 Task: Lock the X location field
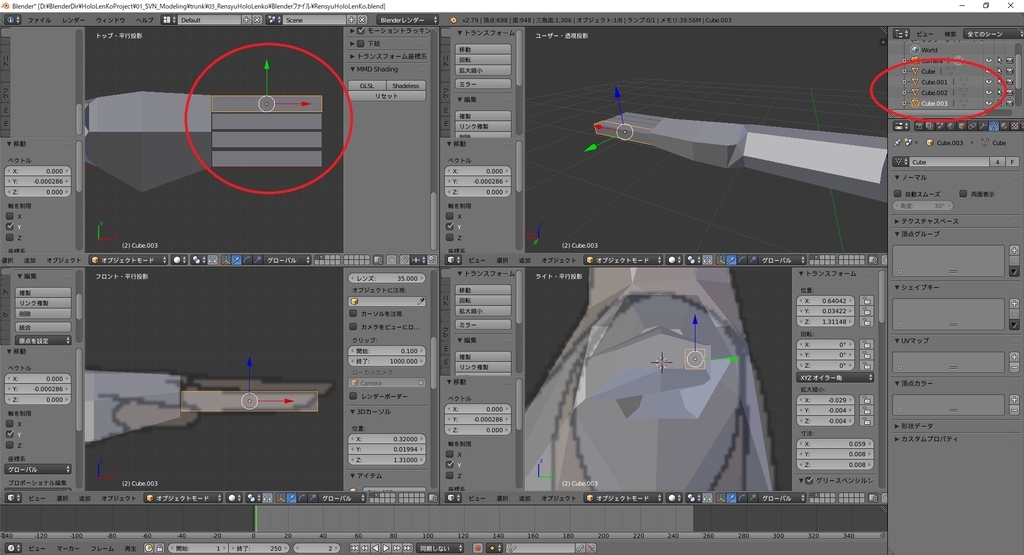point(866,301)
